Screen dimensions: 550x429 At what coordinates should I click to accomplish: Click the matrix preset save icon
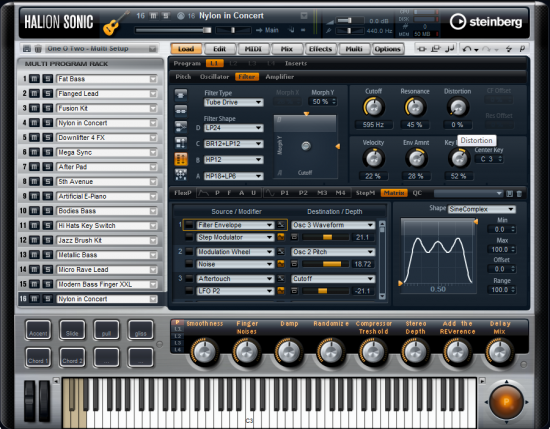click(x=510, y=194)
